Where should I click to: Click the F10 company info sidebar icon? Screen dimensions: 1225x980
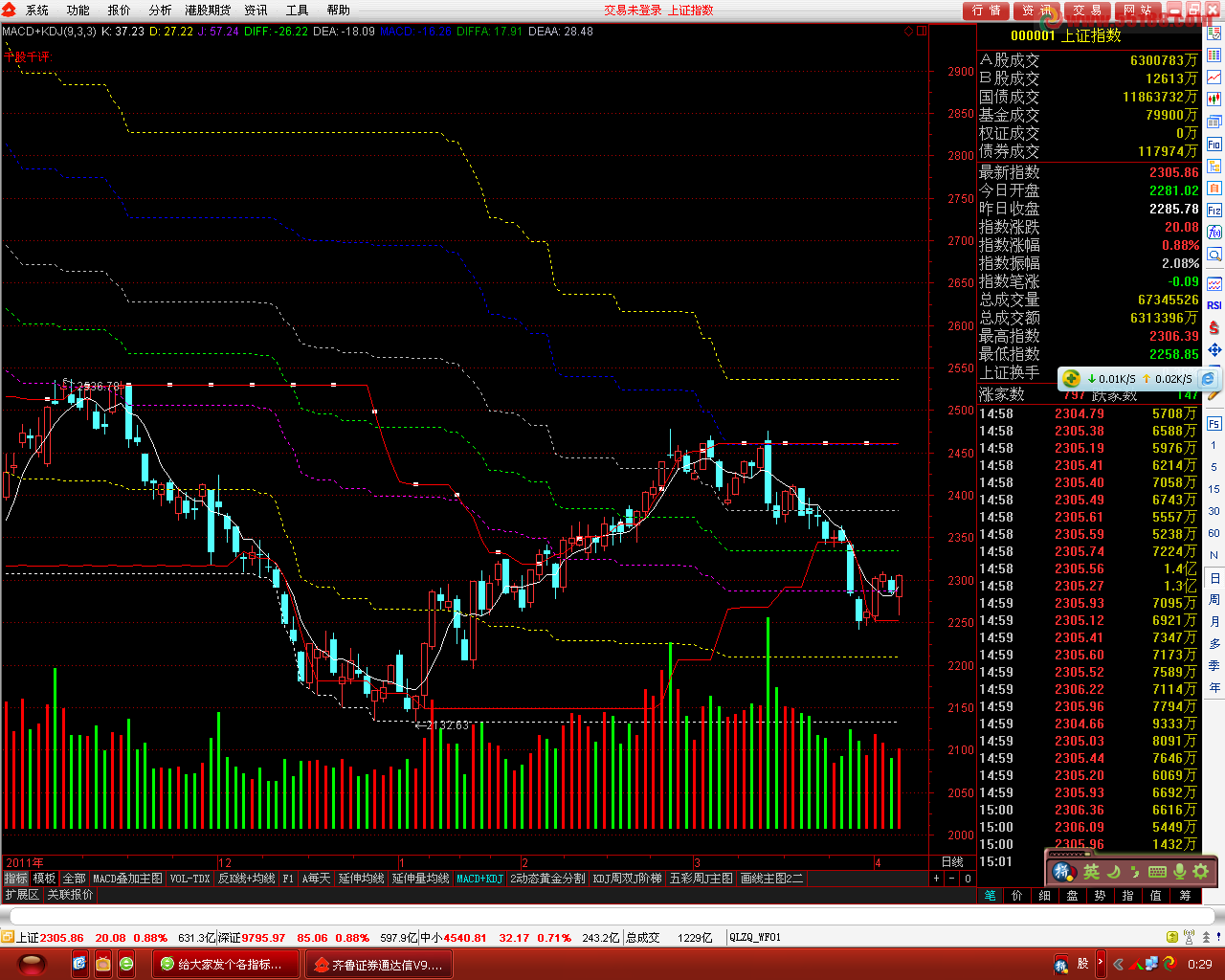[x=1214, y=145]
